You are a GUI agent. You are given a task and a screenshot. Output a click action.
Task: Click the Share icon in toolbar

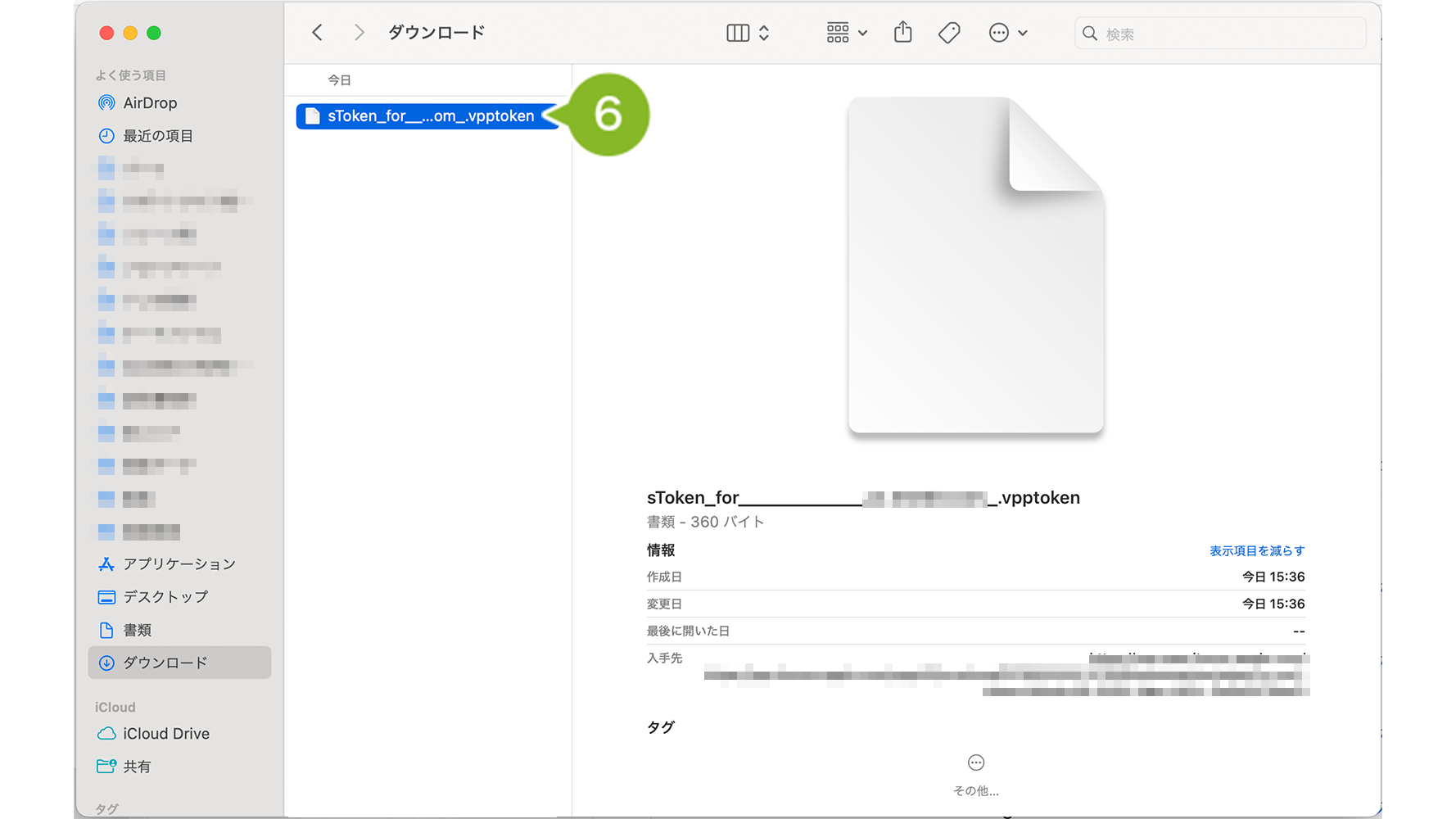click(x=902, y=33)
